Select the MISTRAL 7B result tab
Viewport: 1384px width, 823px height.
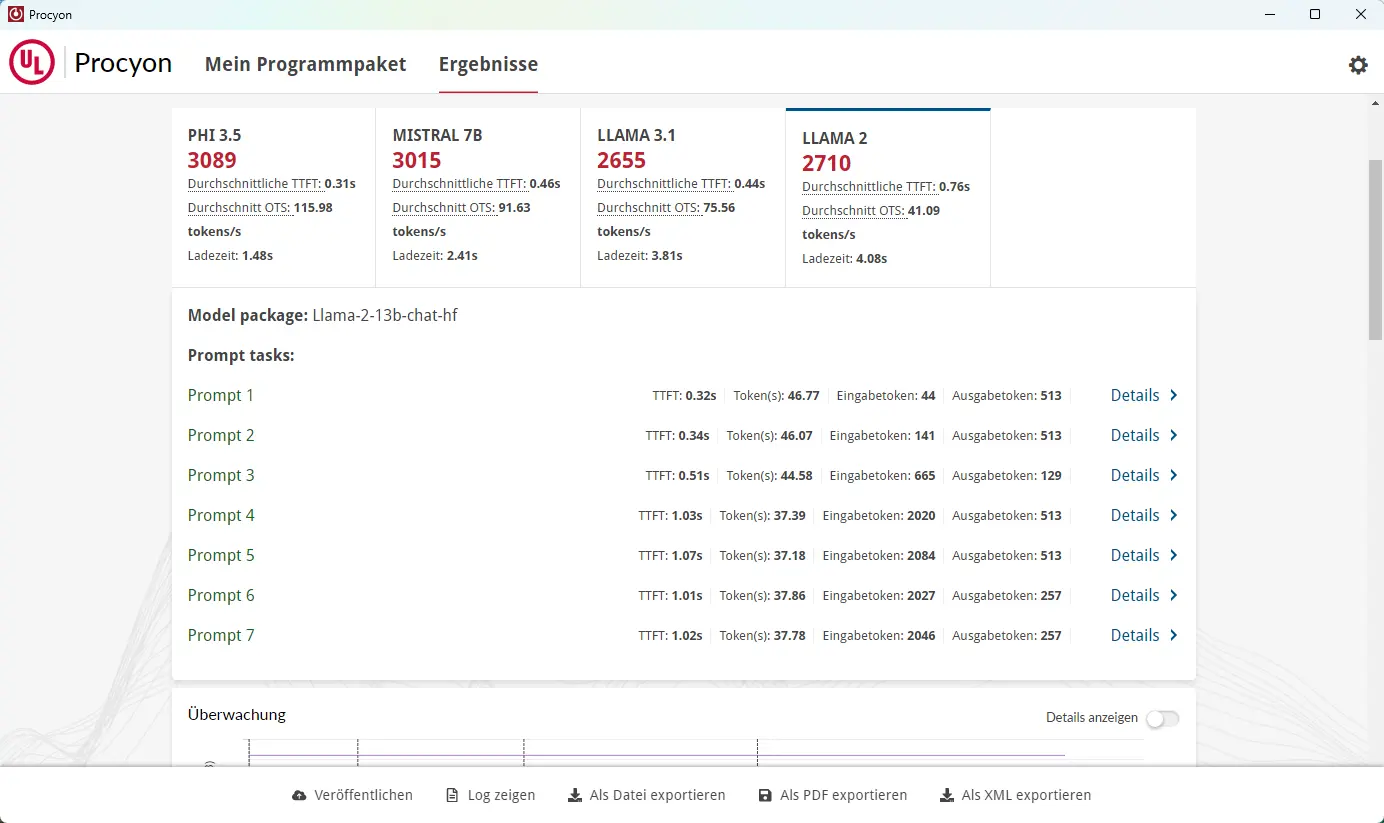477,197
